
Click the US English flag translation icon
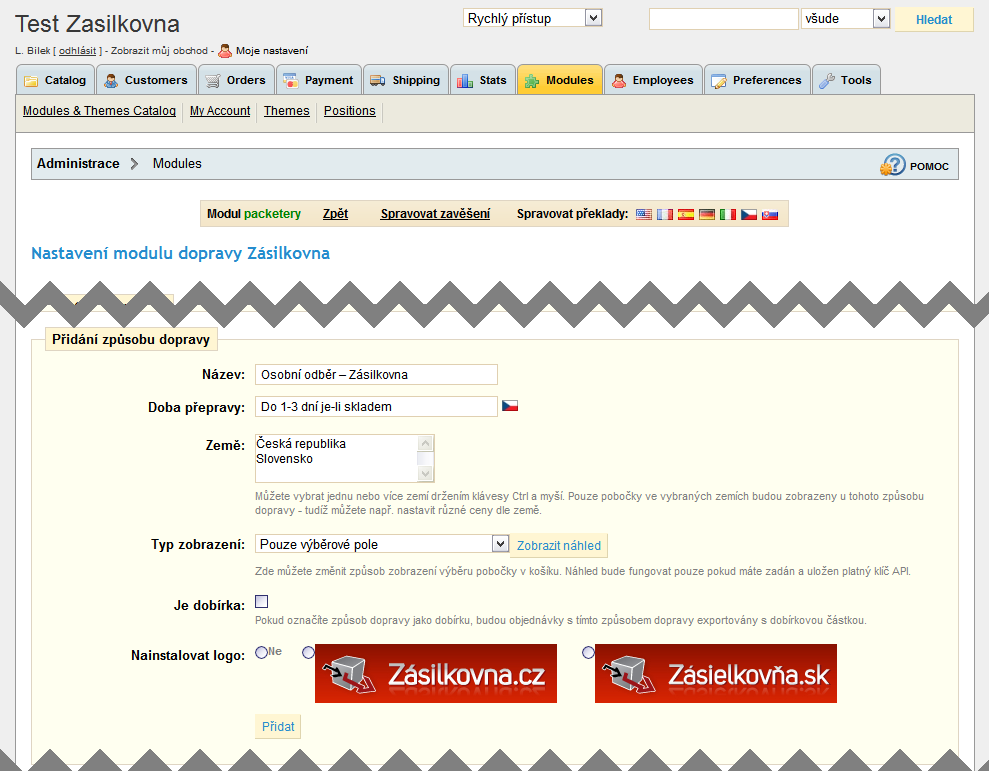click(643, 215)
